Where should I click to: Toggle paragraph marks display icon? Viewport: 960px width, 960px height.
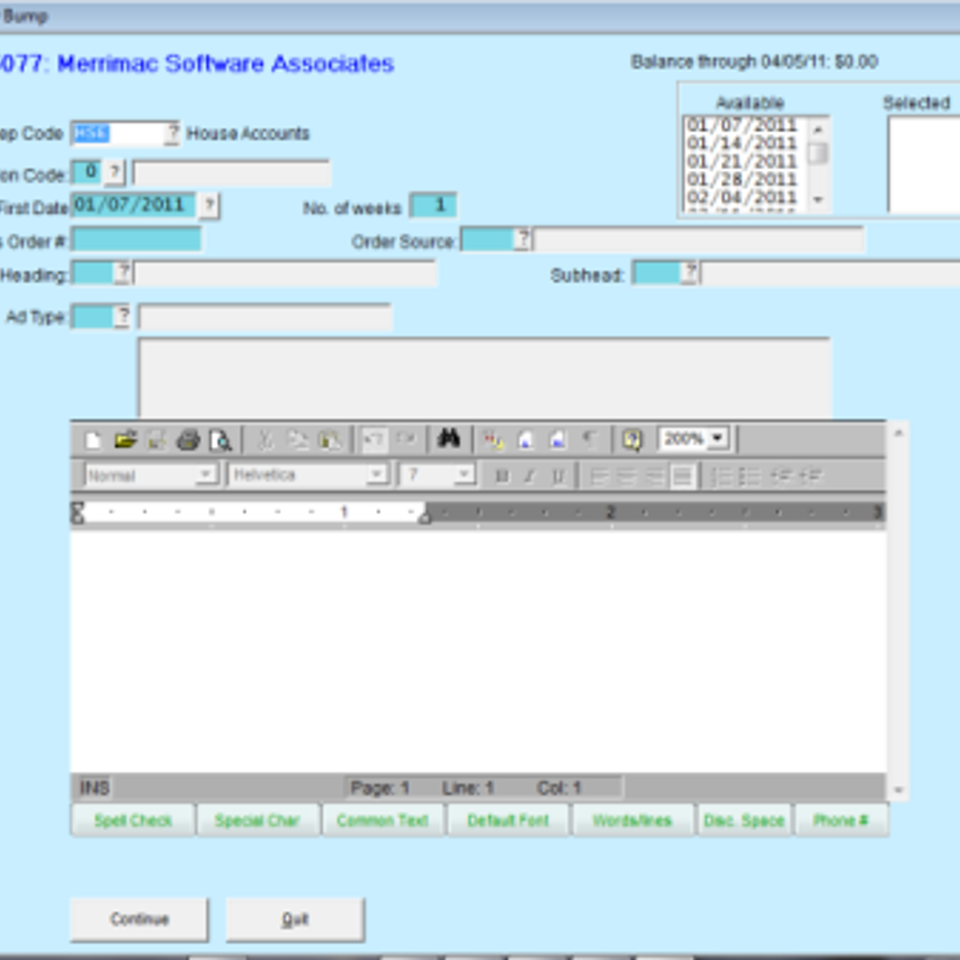589,440
